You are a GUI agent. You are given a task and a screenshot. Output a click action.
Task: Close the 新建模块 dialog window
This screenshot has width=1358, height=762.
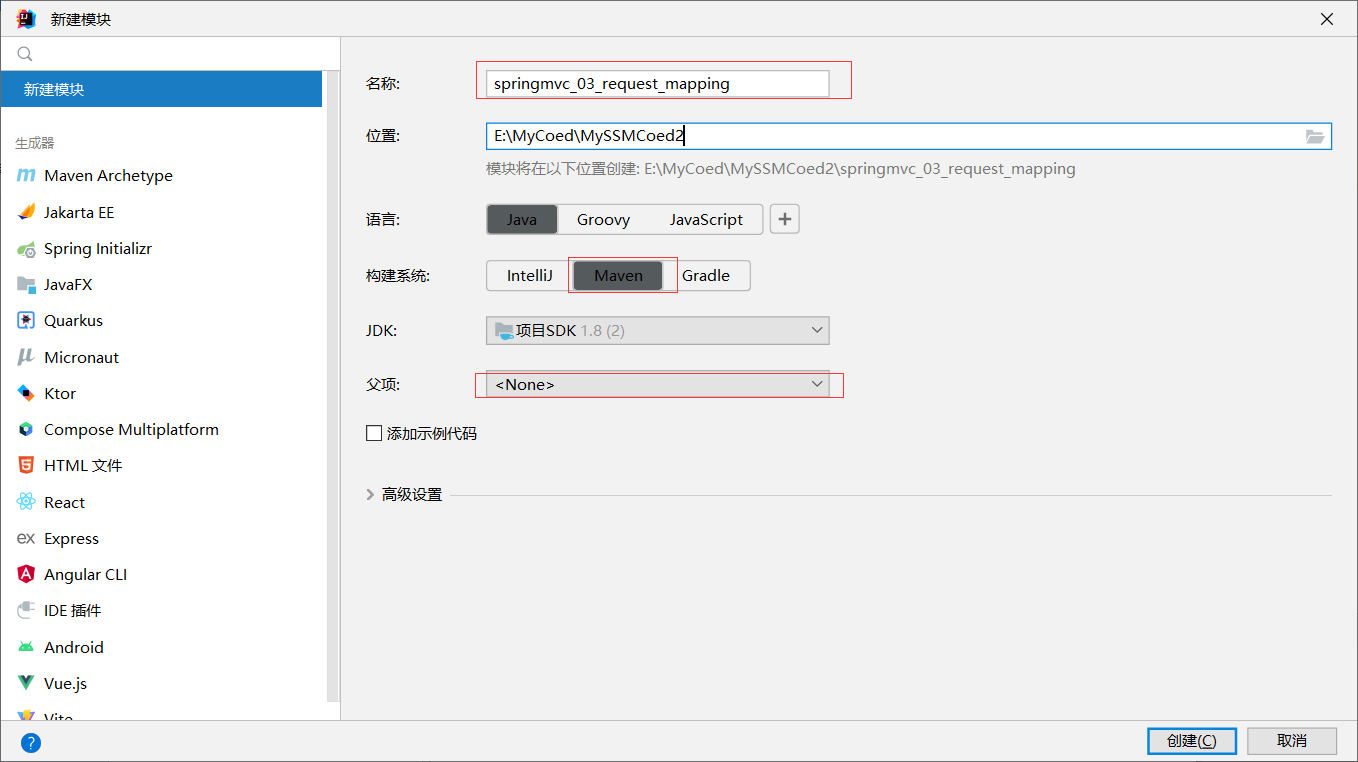(1327, 19)
